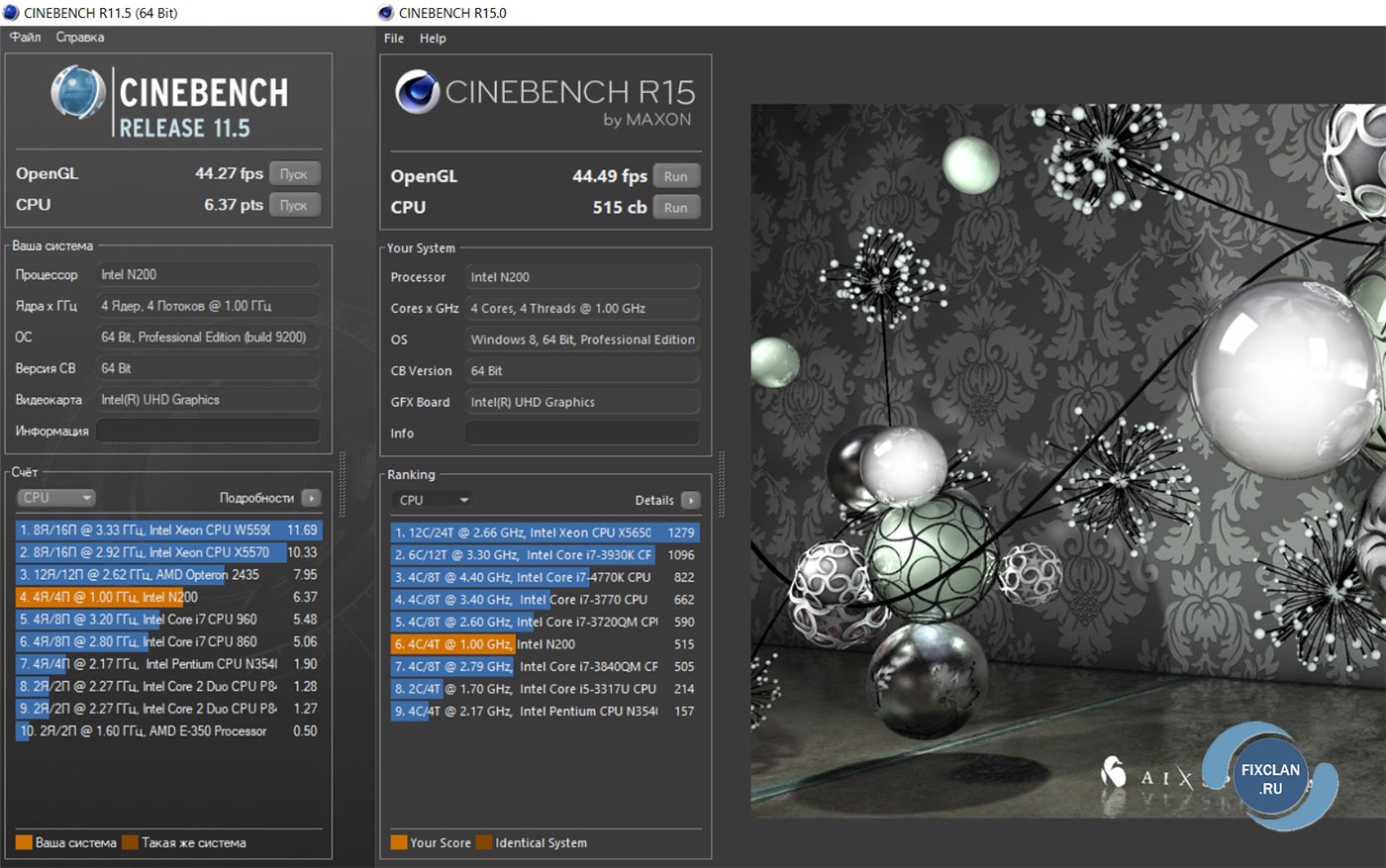Viewport: 1386px width, 868px height.
Task: Select AMD Opteron 2435 ranking row
Action: (168, 575)
